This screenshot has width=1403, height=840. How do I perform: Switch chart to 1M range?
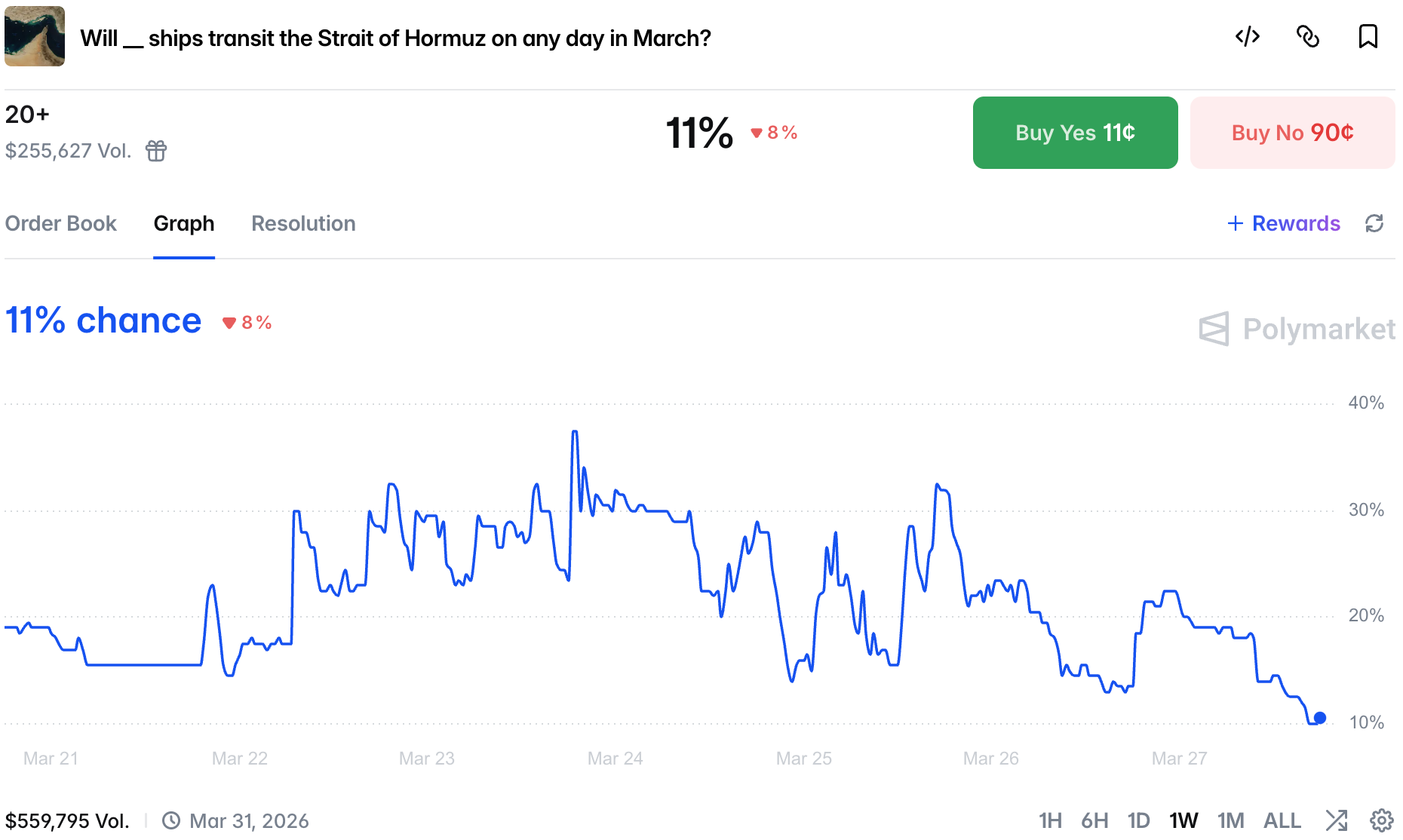[x=1230, y=820]
